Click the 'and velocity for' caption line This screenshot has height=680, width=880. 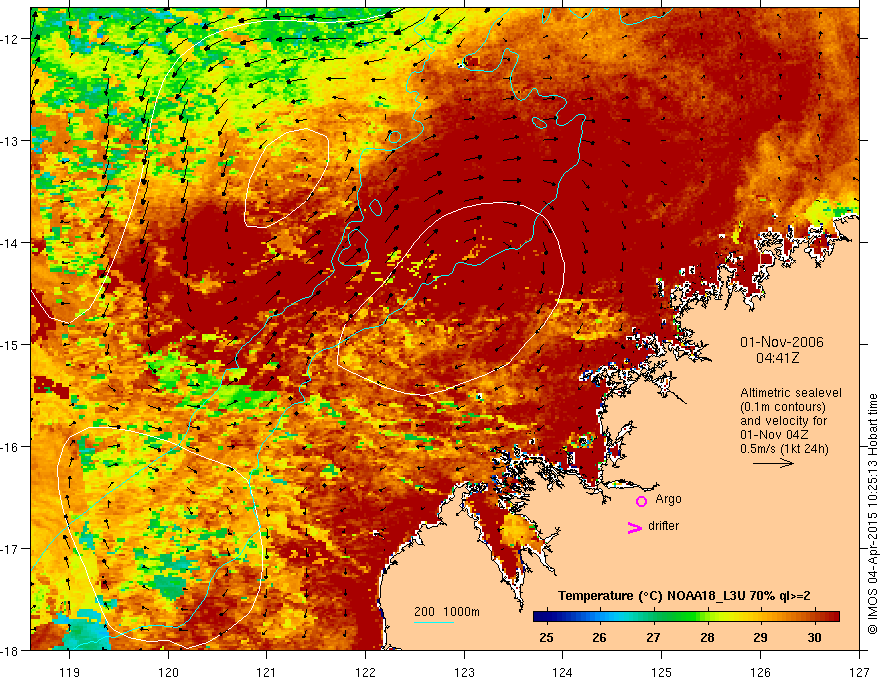783,421
